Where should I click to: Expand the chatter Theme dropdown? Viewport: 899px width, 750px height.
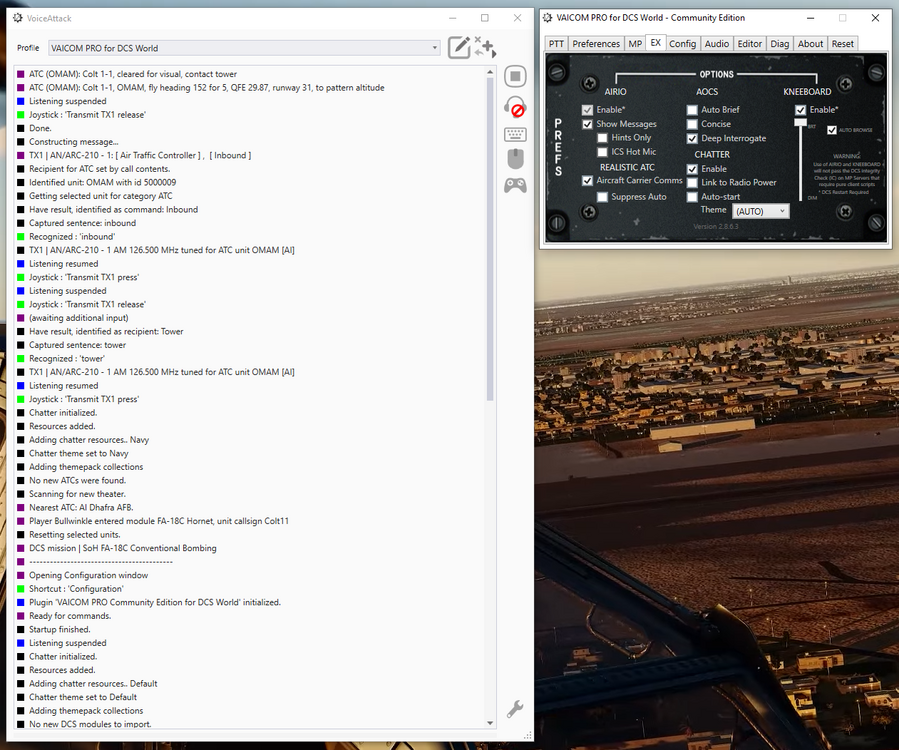760,211
